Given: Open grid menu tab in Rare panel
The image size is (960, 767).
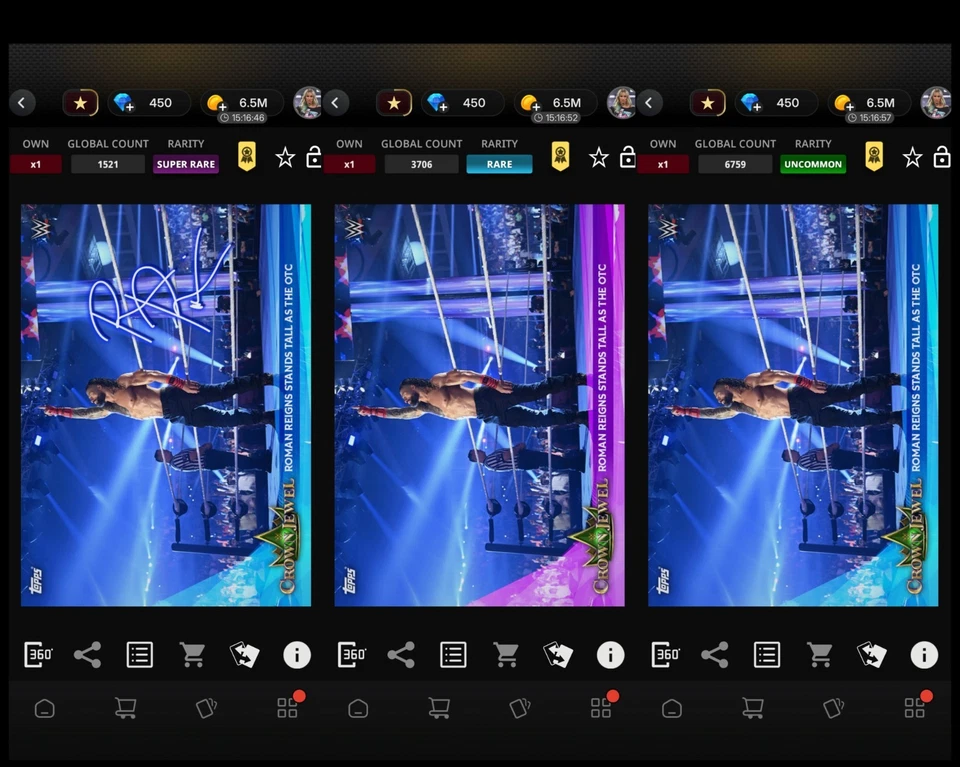Looking at the screenshot, I should (x=601, y=708).
